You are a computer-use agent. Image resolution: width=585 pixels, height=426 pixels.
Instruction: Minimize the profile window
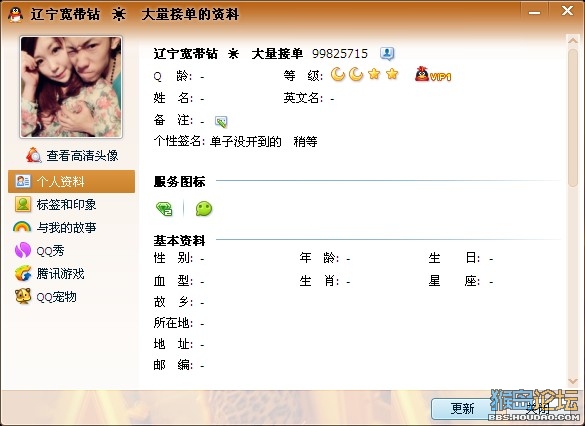click(x=534, y=12)
